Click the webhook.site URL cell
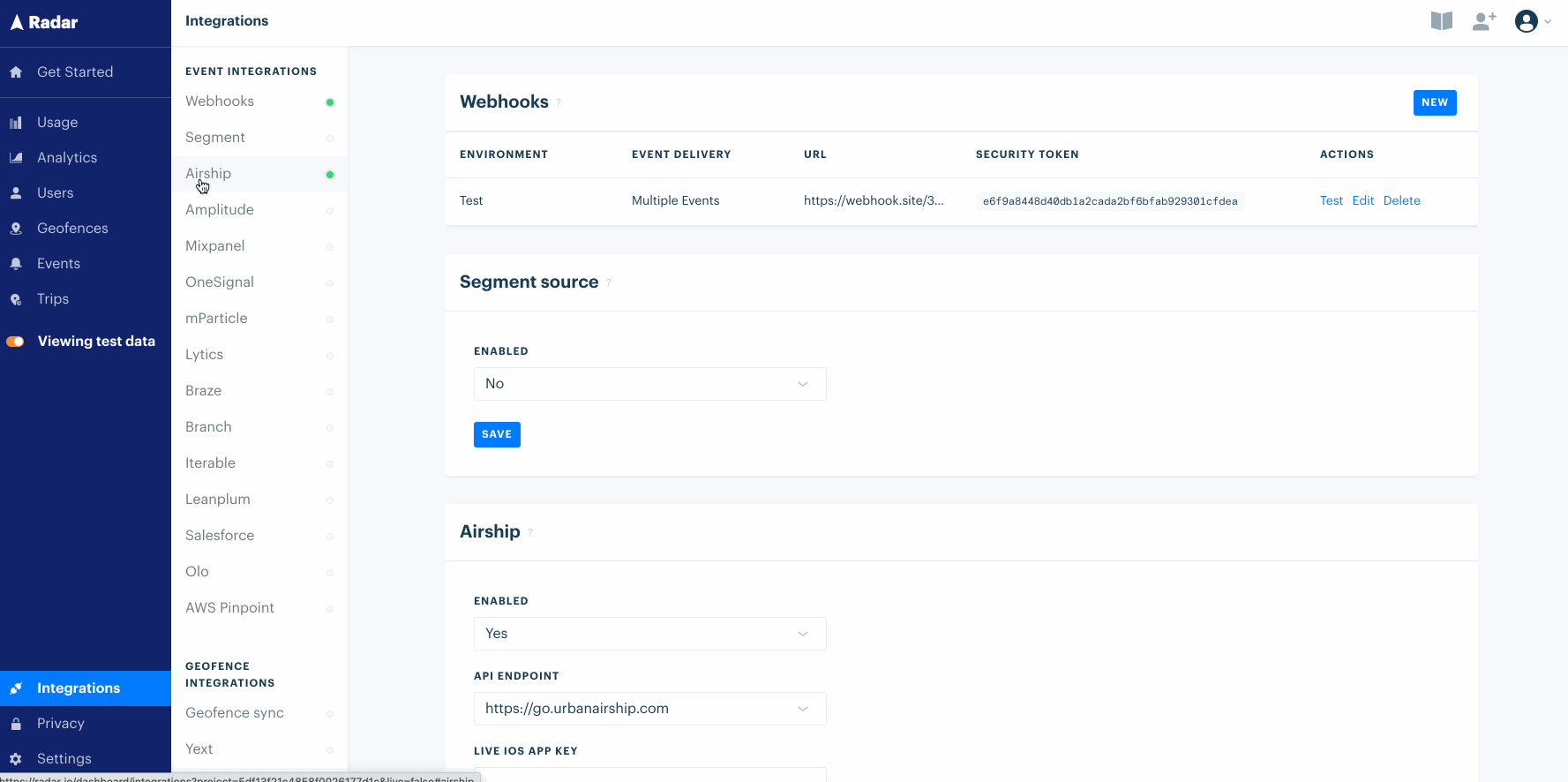1568x782 pixels. [874, 201]
